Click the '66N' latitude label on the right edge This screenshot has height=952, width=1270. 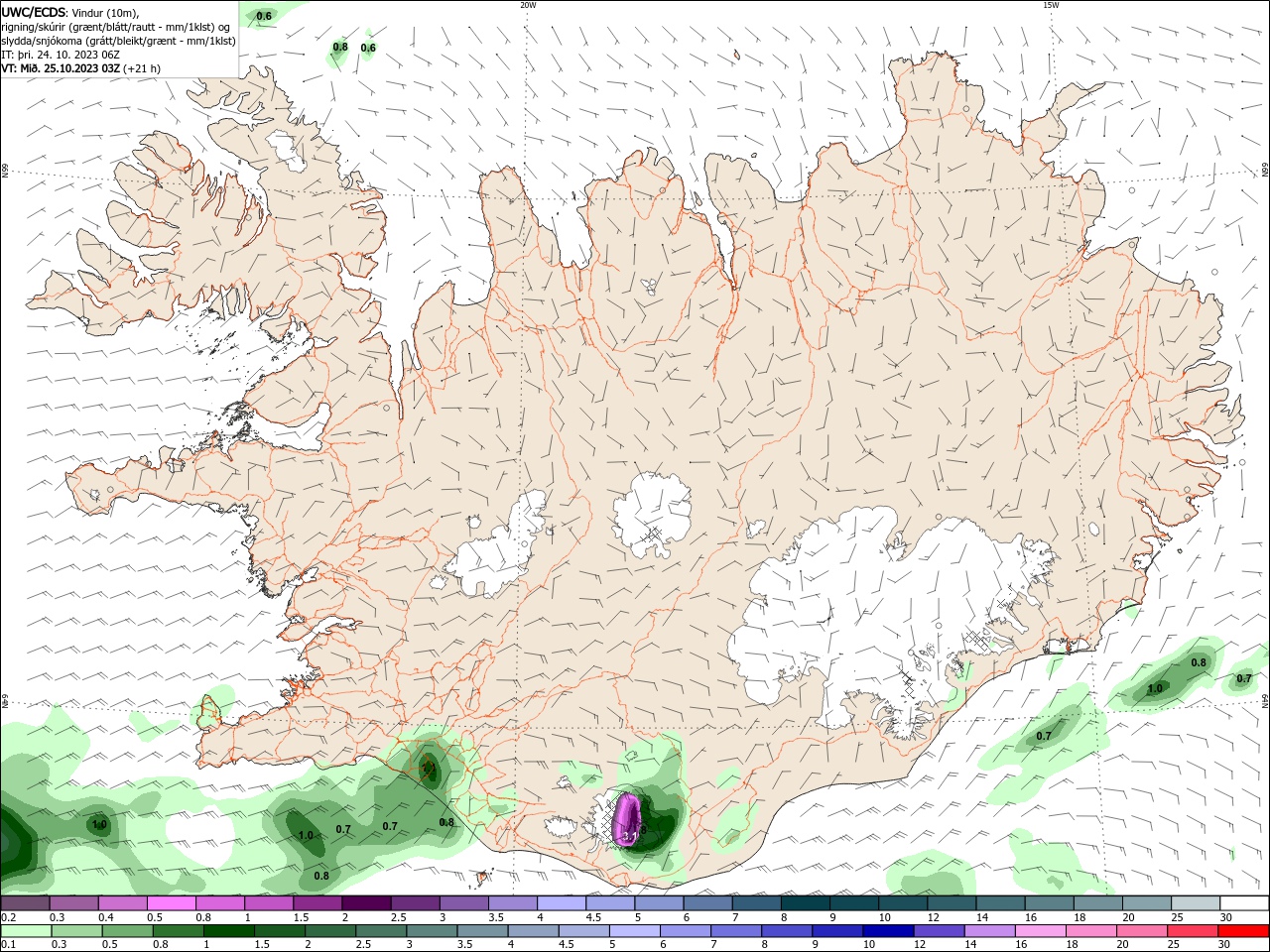[1265, 171]
